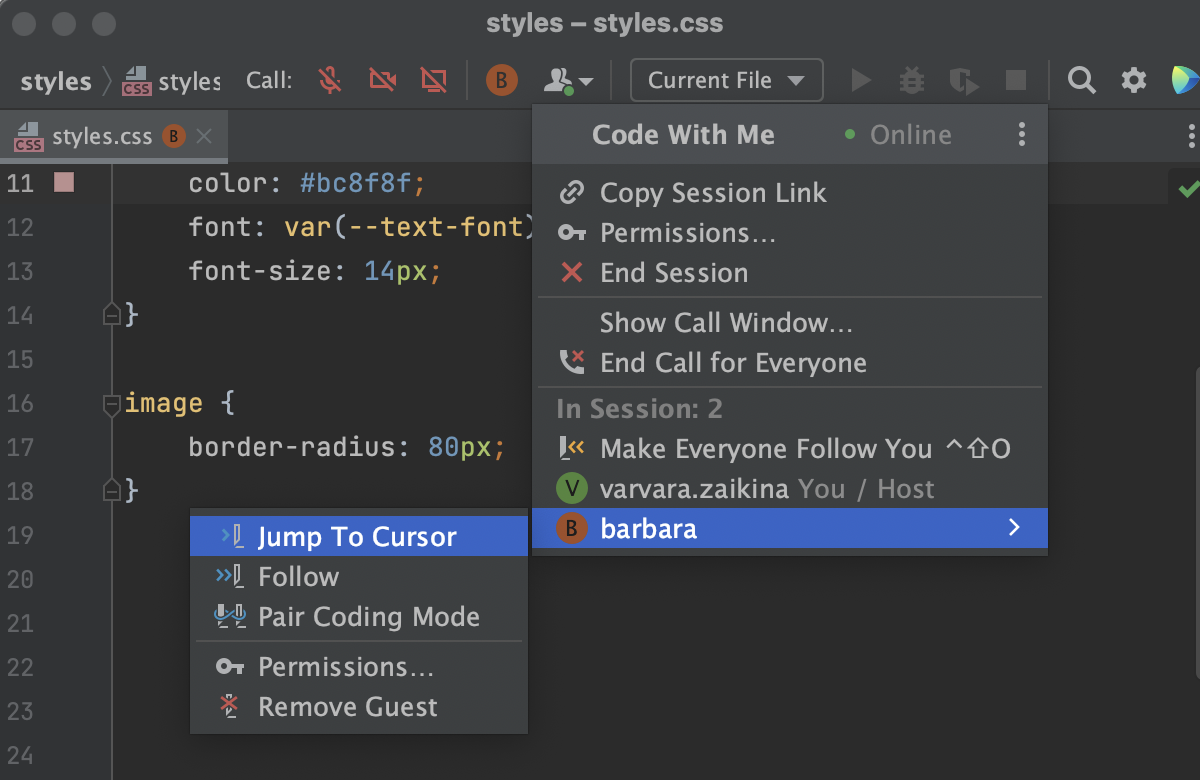The height and width of the screenshot is (780, 1200).
Task: Open the Current File run configuration dropdown
Action: coord(726,80)
